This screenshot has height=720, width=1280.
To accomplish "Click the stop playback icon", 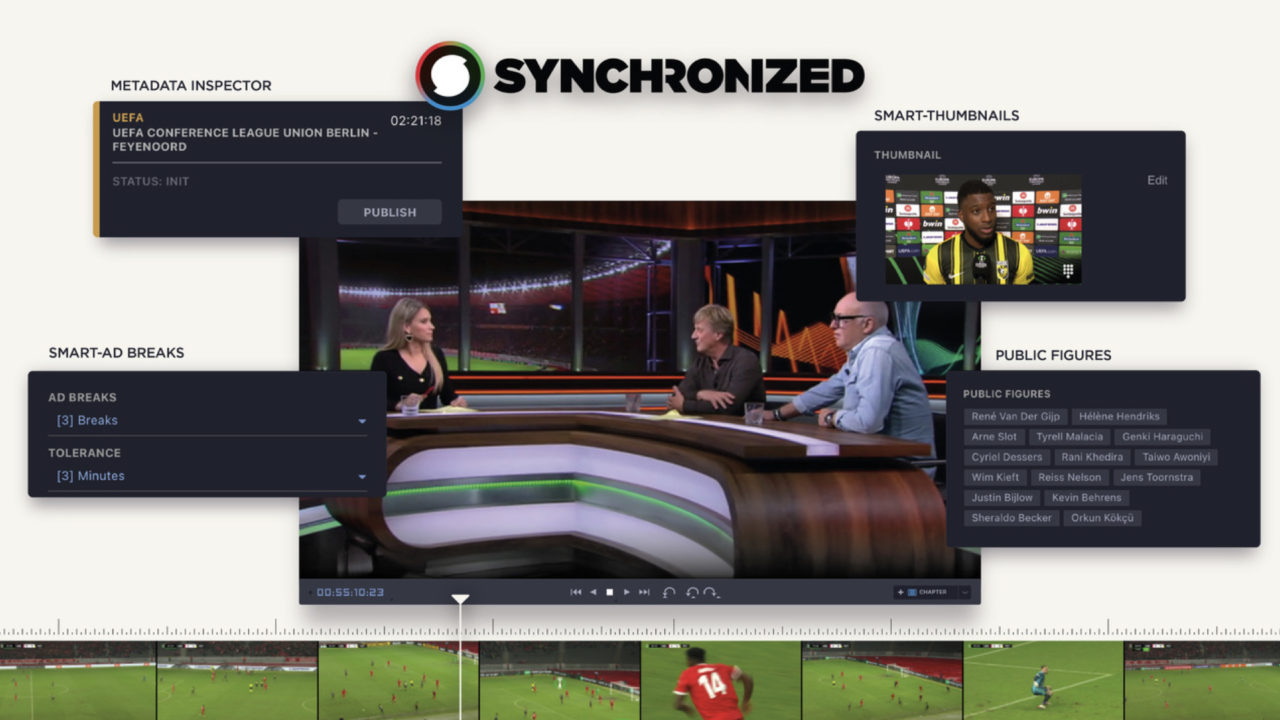I will pos(610,591).
